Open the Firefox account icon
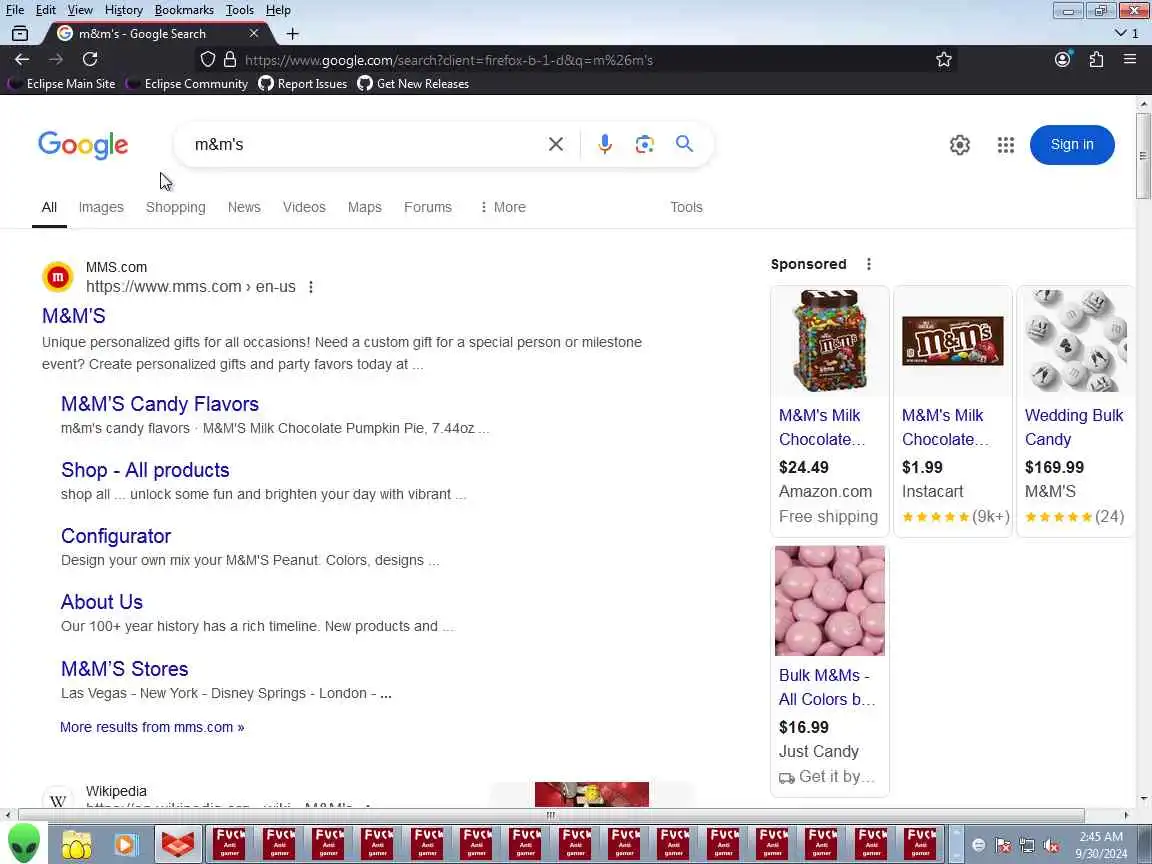 click(x=1062, y=60)
